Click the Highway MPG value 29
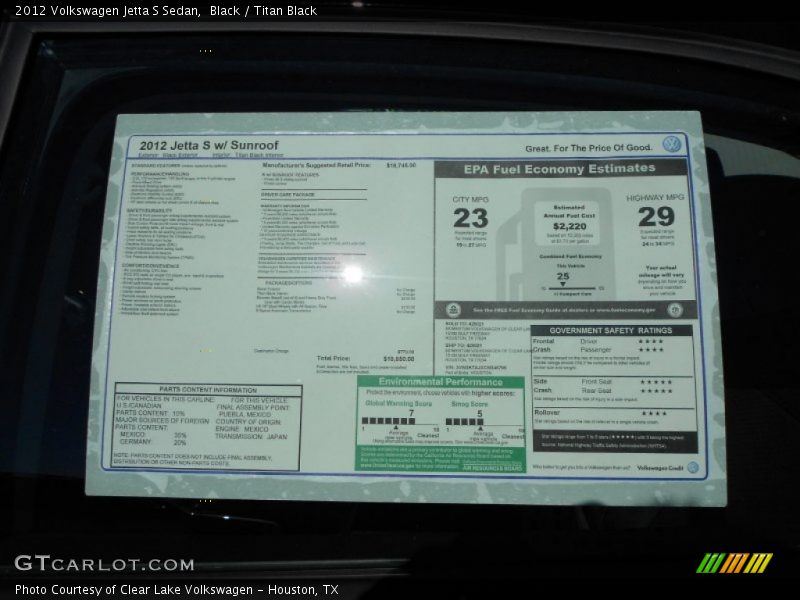Screen dimensions: 800x600 pyautogui.click(x=656, y=217)
